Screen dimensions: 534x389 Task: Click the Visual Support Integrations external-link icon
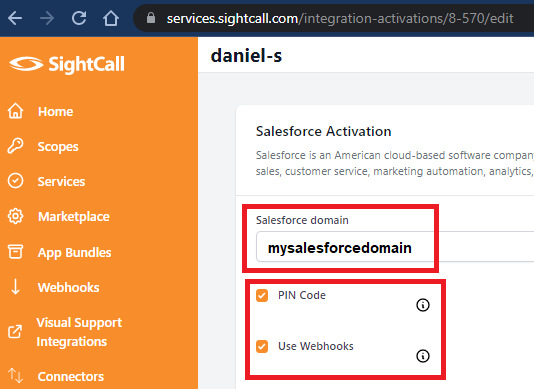click(x=15, y=331)
